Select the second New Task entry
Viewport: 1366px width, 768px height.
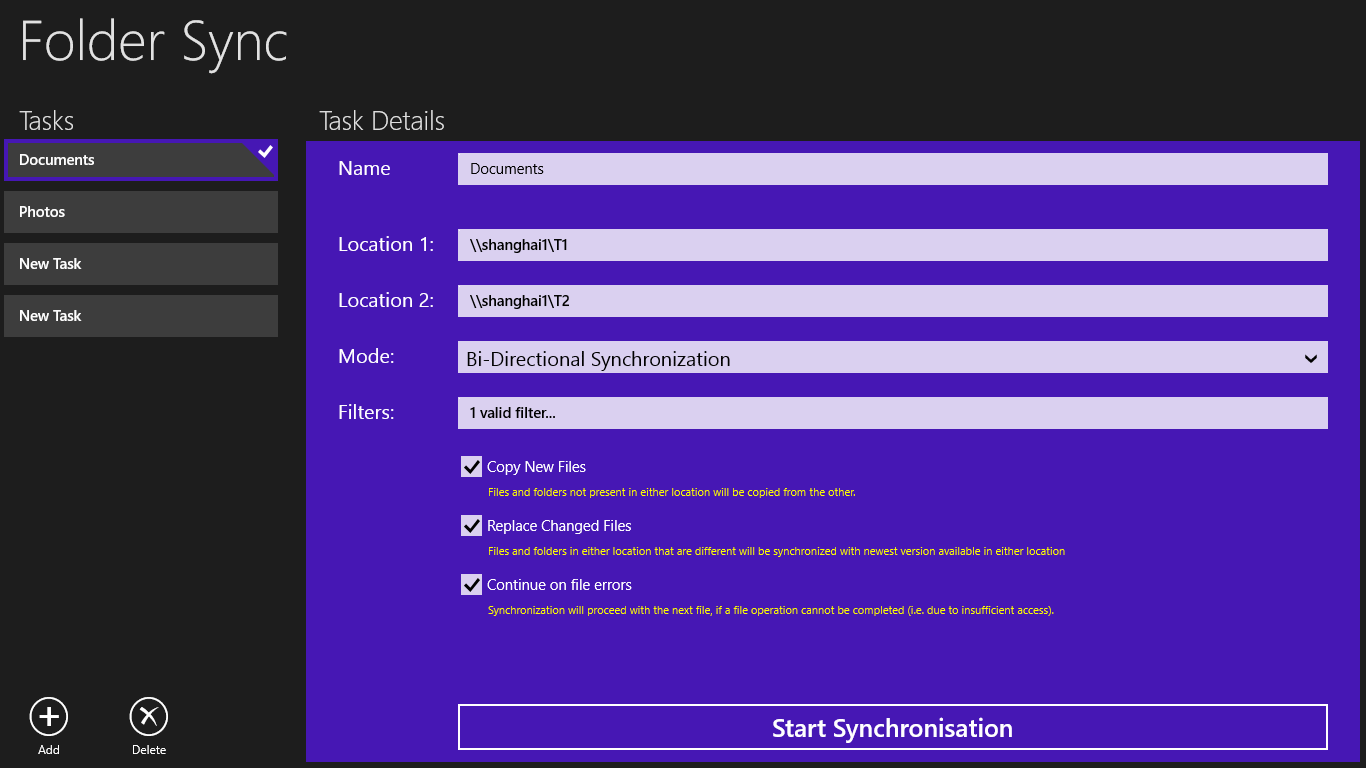click(140, 315)
